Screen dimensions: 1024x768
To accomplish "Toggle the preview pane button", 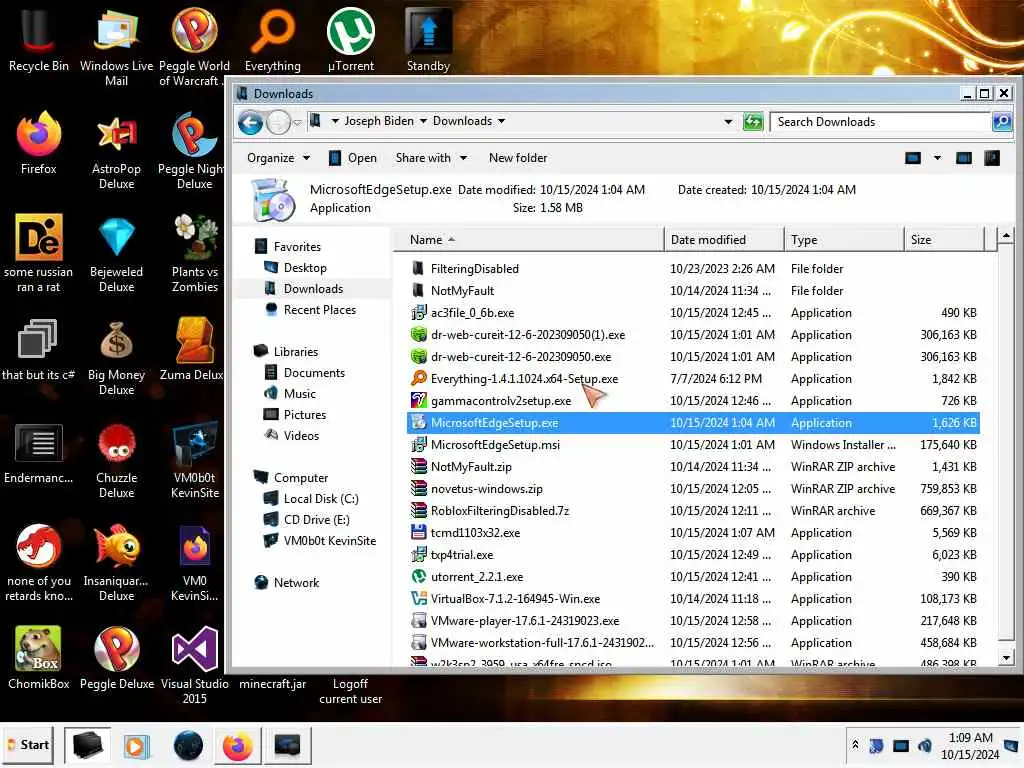I will (963, 158).
